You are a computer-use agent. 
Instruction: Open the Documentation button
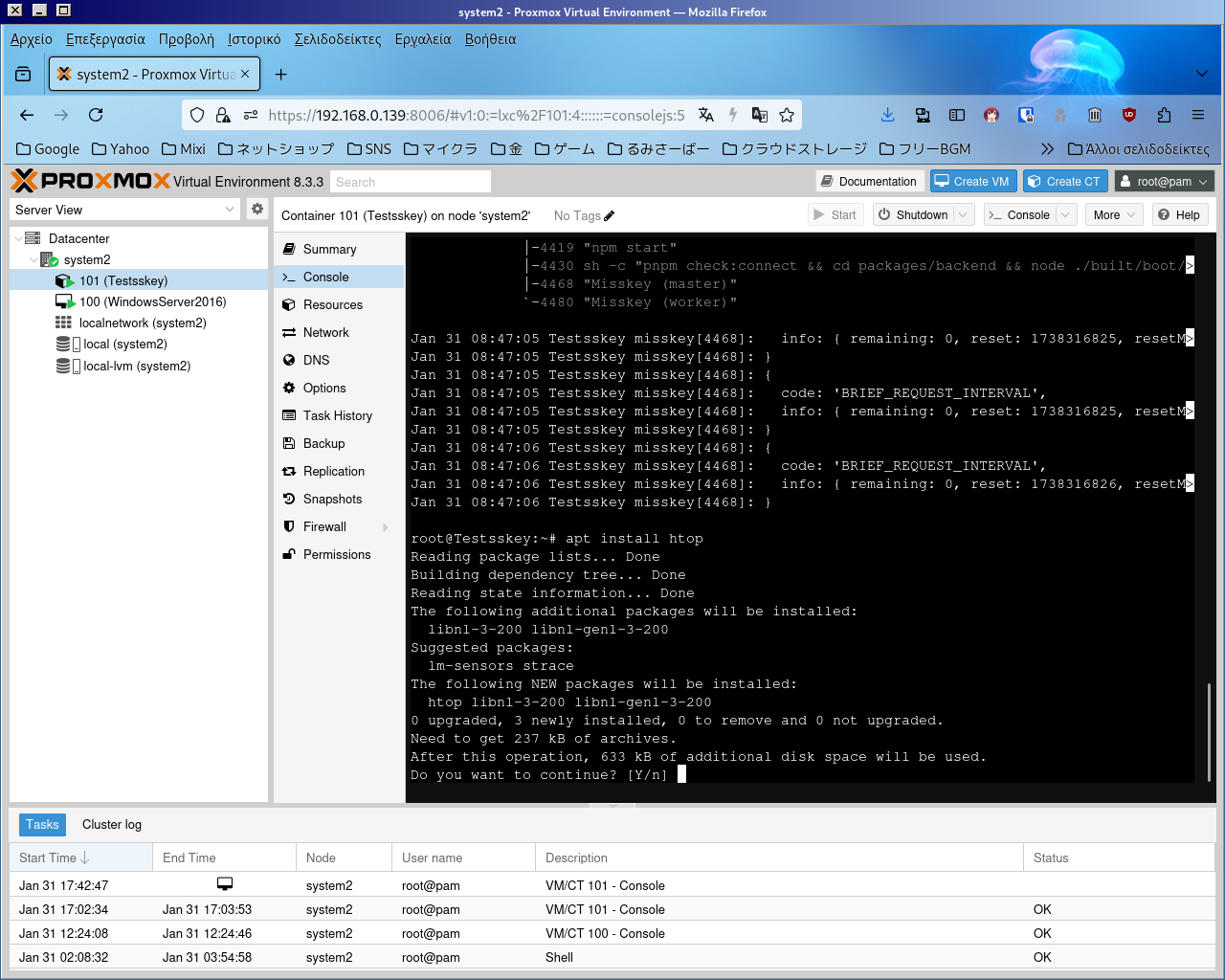tap(869, 181)
